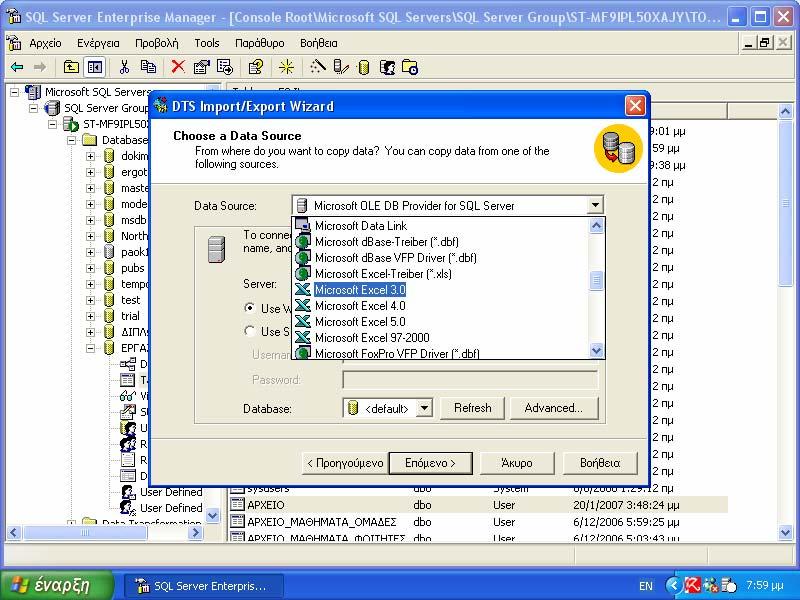The width and height of the screenshot is (800, 600).
Task: Expand the master database node
Action: click(90, 188)
